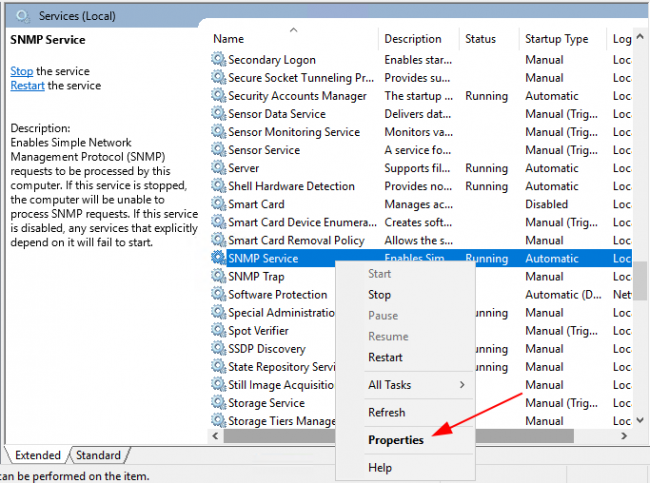The width and height of the screenshot is (650, 483).
Task: Click the Stop the service link
Action: click(x=22, y=71)
